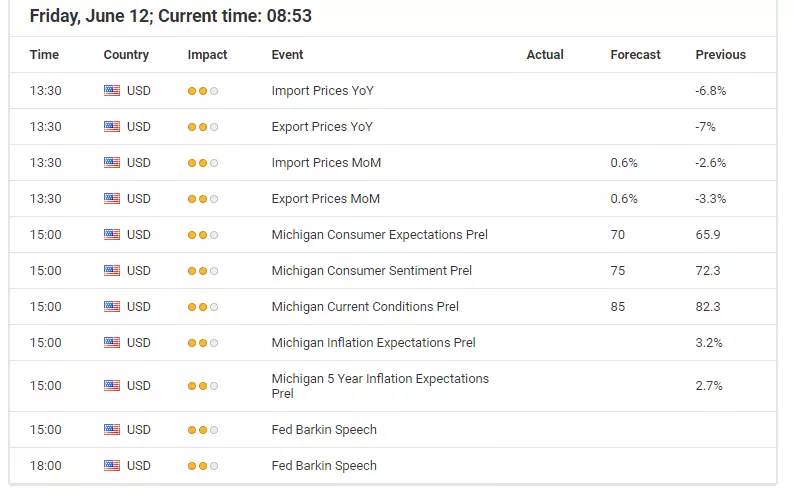The image size is (793, 493).
Task: Open the 15:00 Fed Barkin Speech event
Action: (324, 429)
